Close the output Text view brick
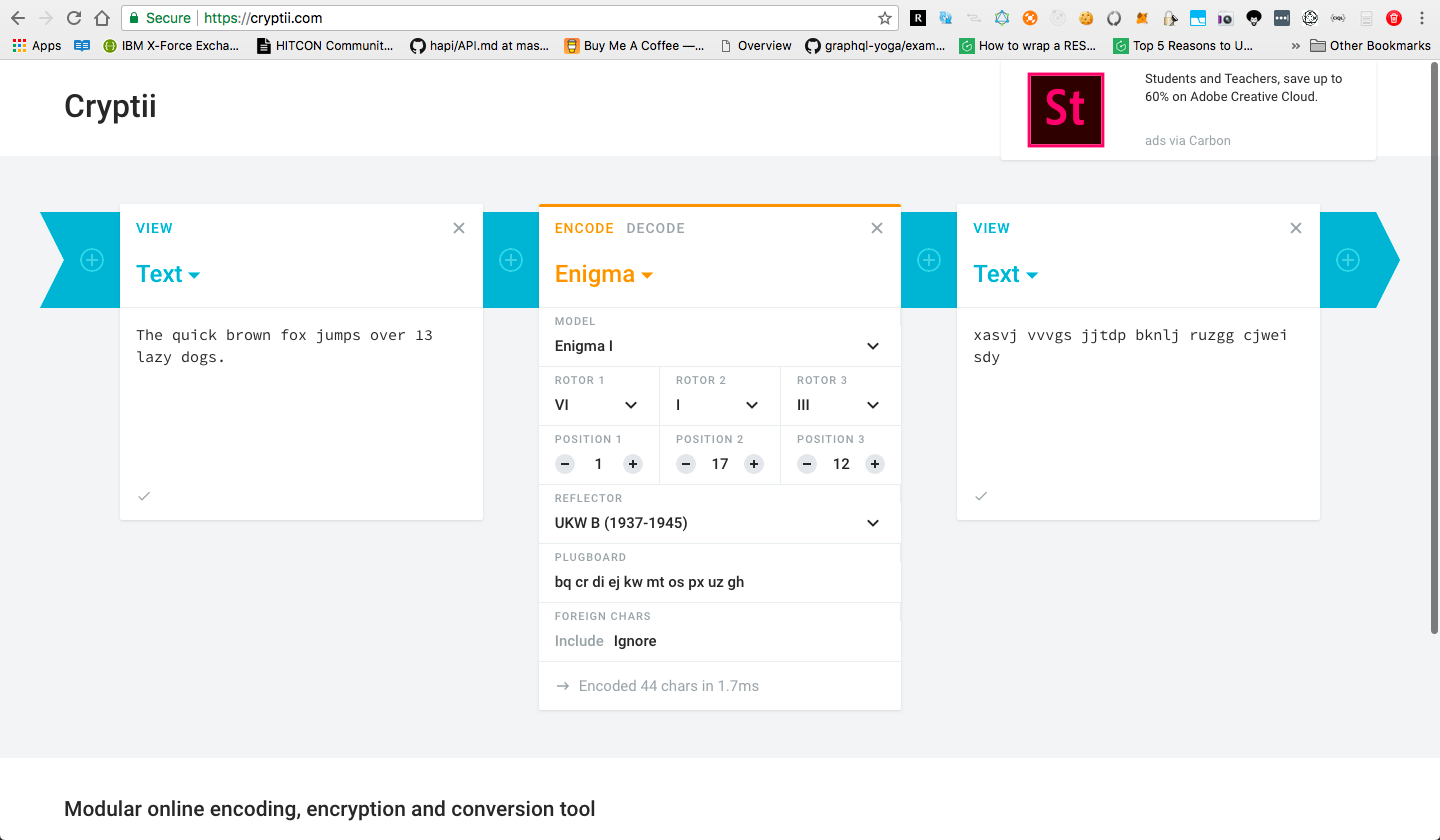 tap(1296, 228)
